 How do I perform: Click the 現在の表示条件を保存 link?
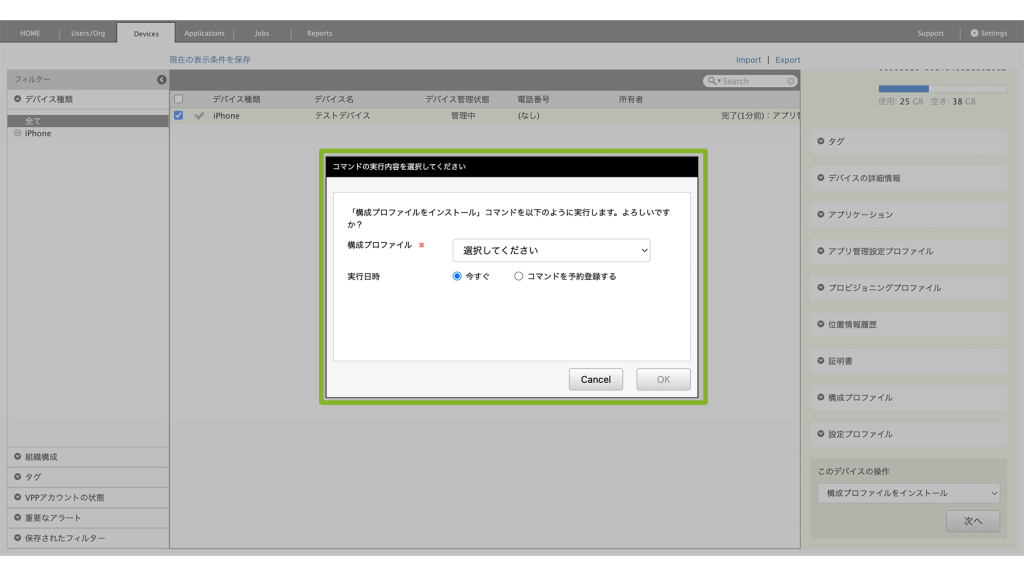click(210, 60)
